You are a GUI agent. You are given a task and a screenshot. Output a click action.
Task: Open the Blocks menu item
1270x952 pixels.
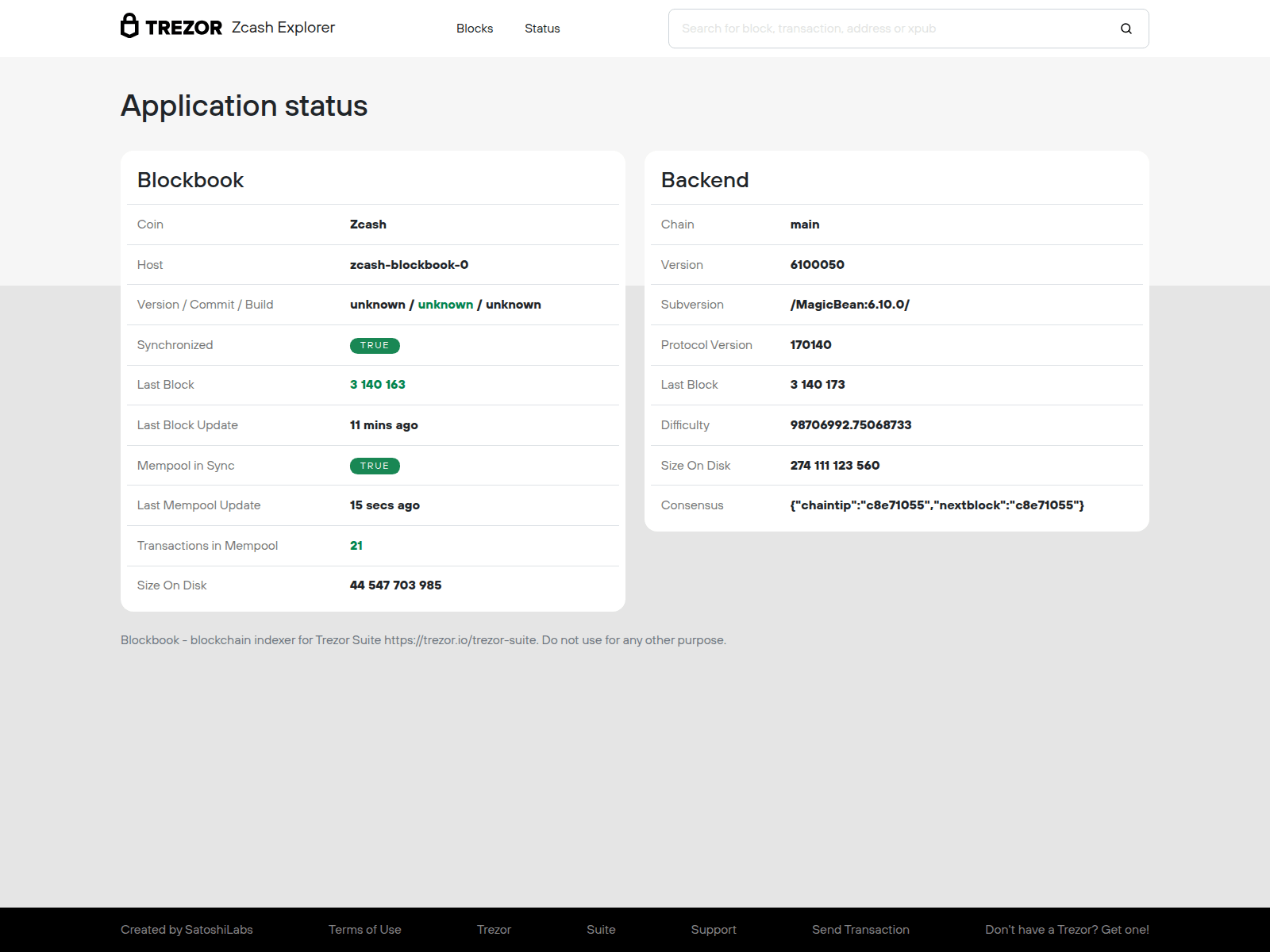tap(475, 29)
